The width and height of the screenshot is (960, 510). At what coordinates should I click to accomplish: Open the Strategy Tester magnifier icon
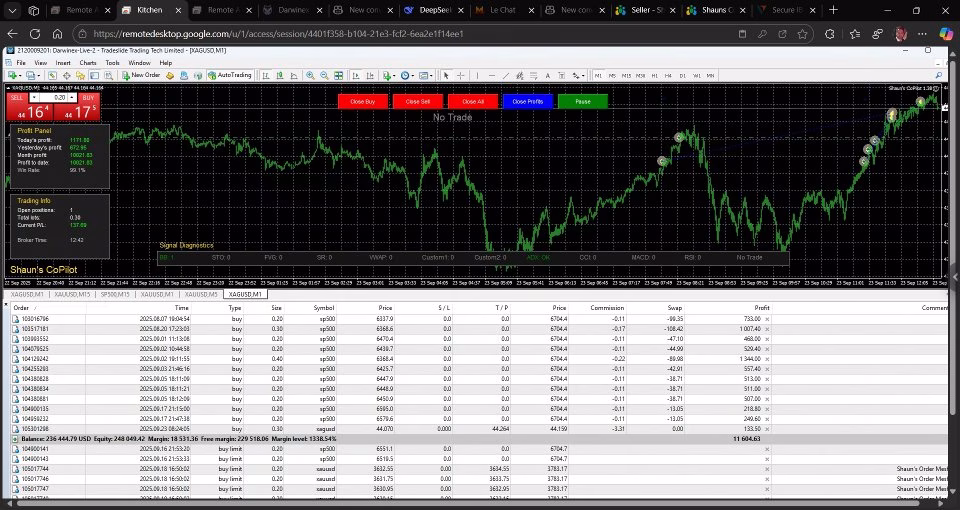pos(108,75)
